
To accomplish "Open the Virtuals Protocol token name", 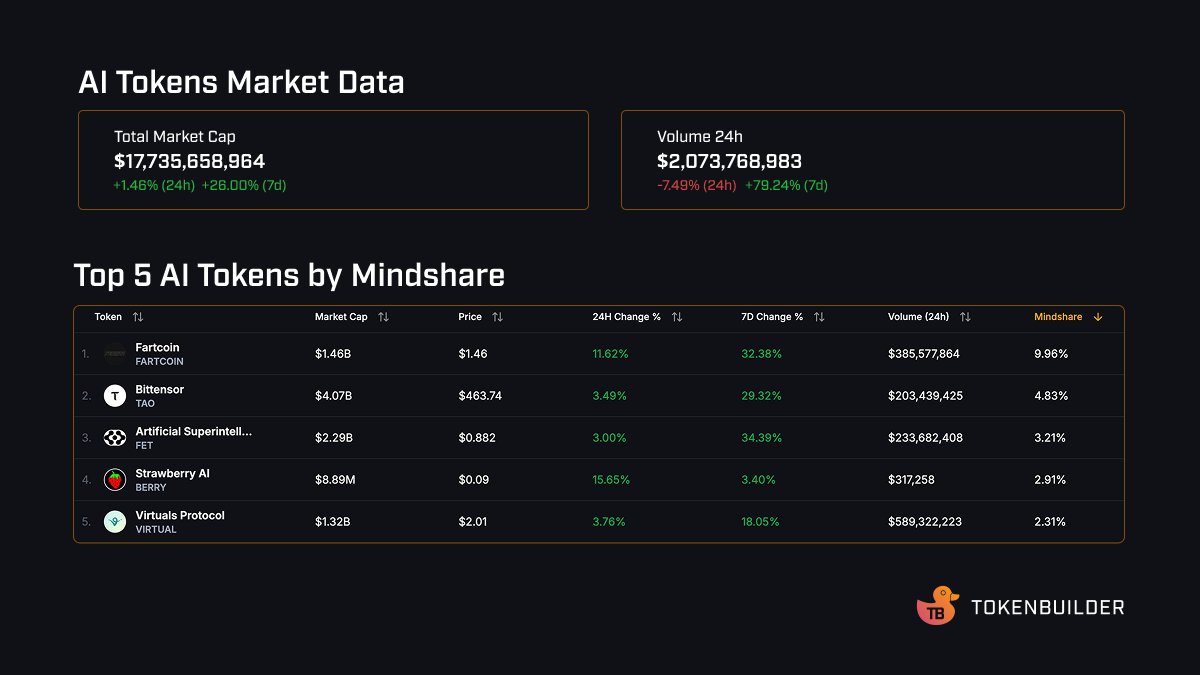I will 180,515.
